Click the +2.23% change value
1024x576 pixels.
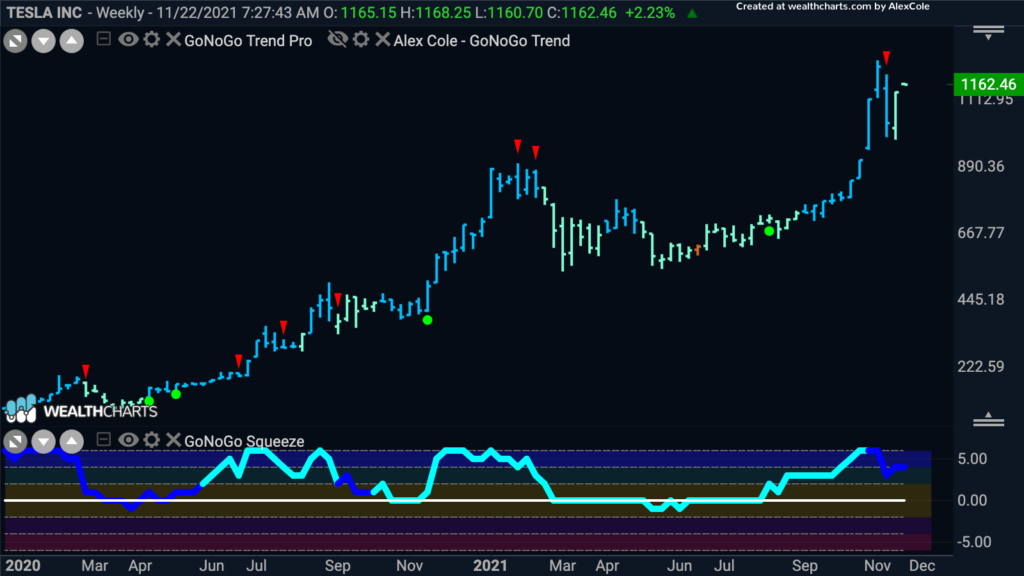click(650, 12)
